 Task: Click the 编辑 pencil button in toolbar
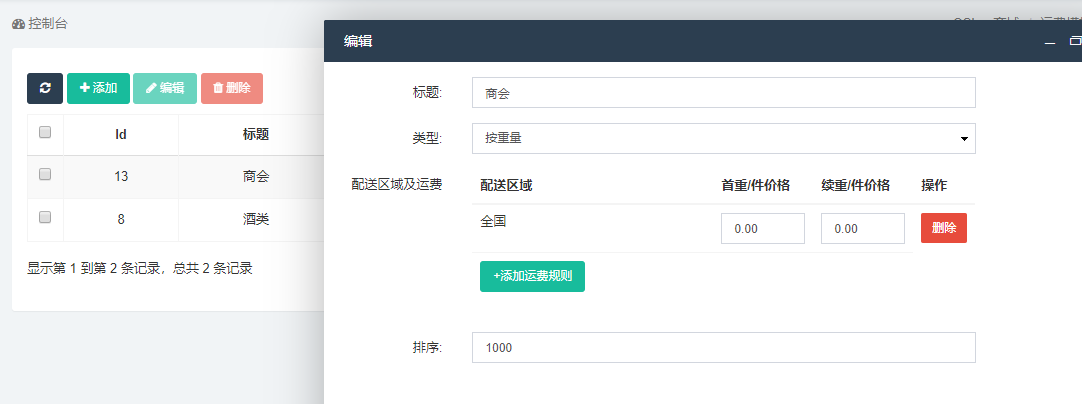click(x=165, y=88)
